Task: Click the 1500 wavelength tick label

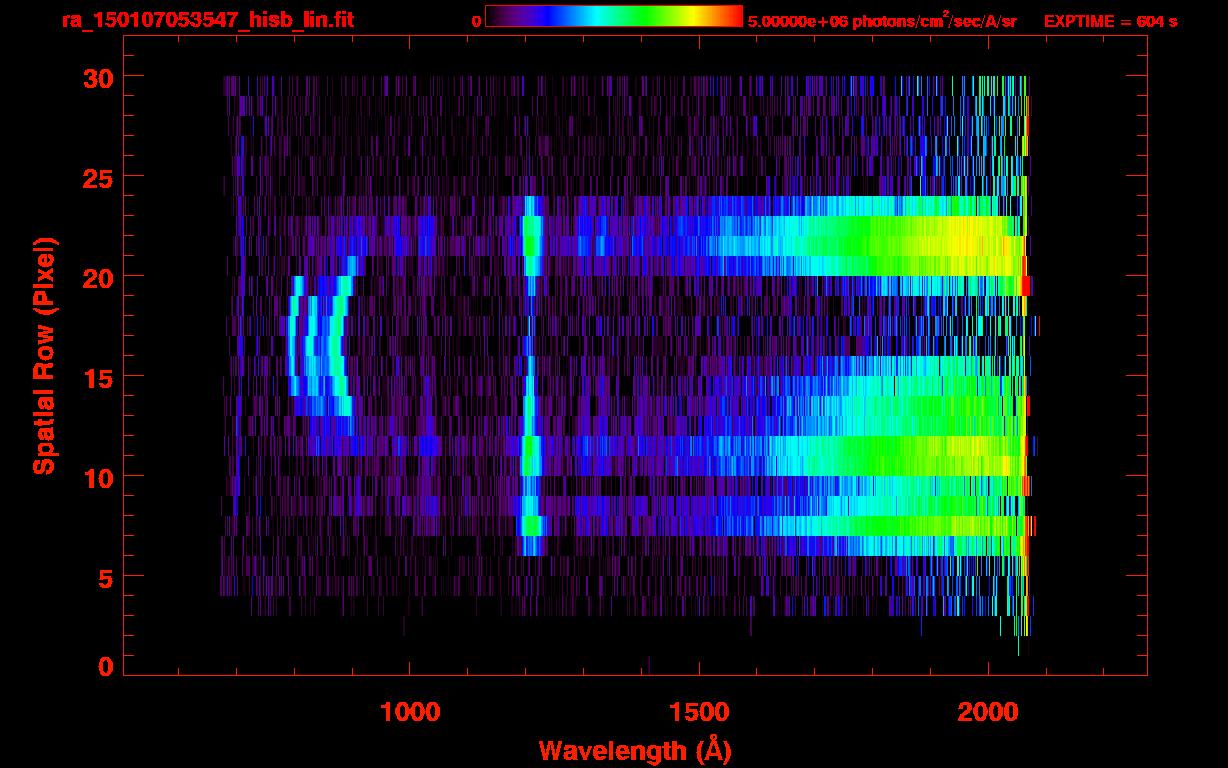Action: click(x=699, y=711)
